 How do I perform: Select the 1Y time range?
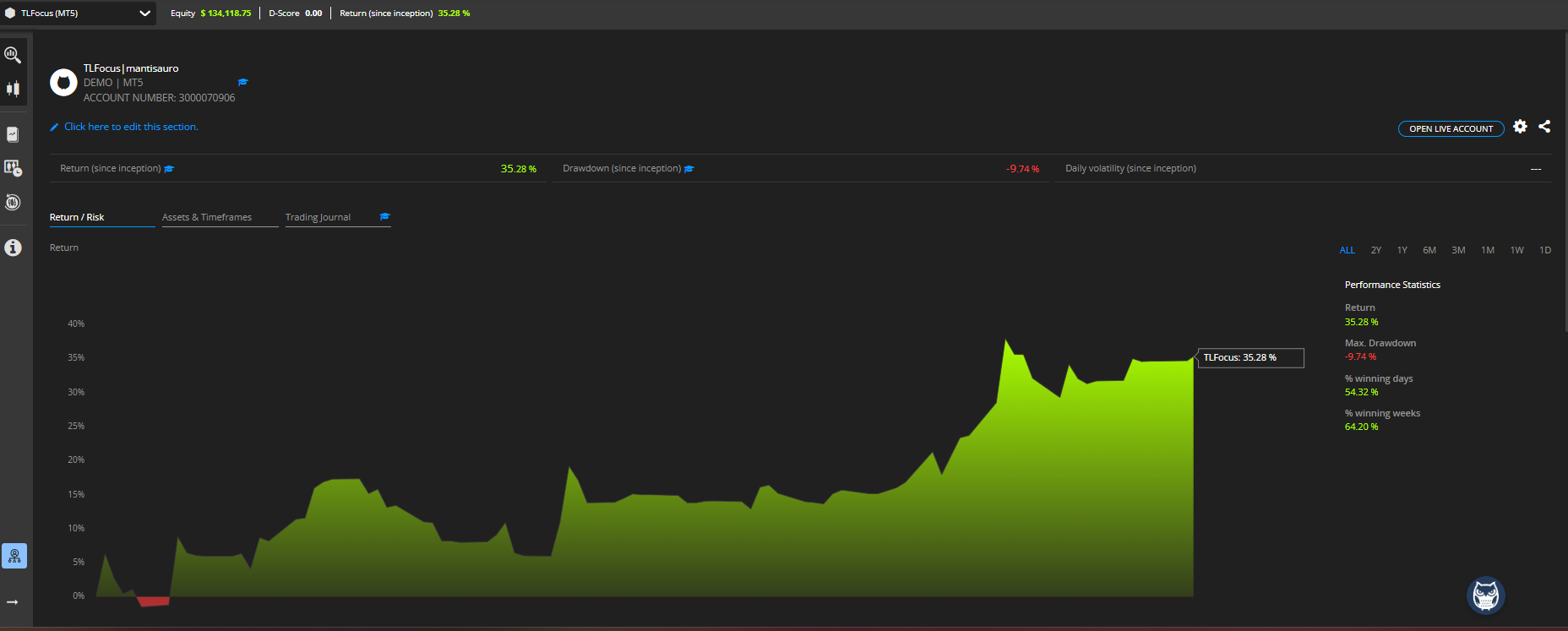pyautogui.click(x=1402, y=250)
